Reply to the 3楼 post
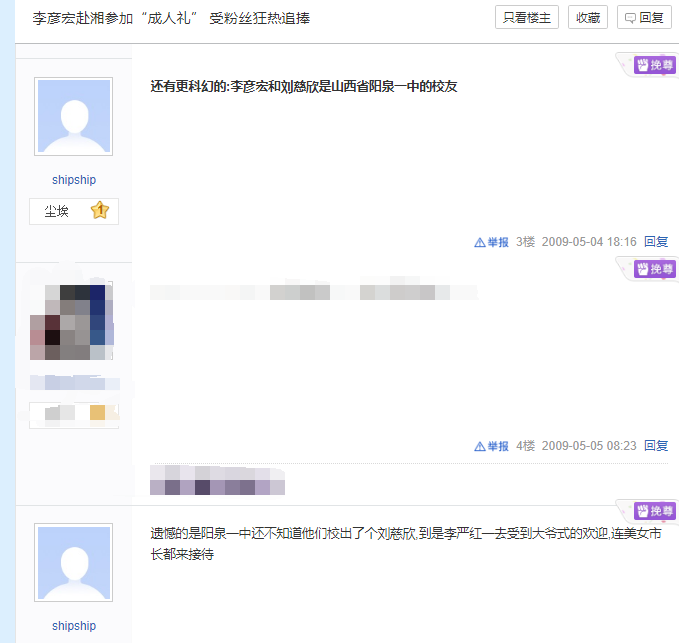Viewport: 679px width, 643px height. (656, 242)
